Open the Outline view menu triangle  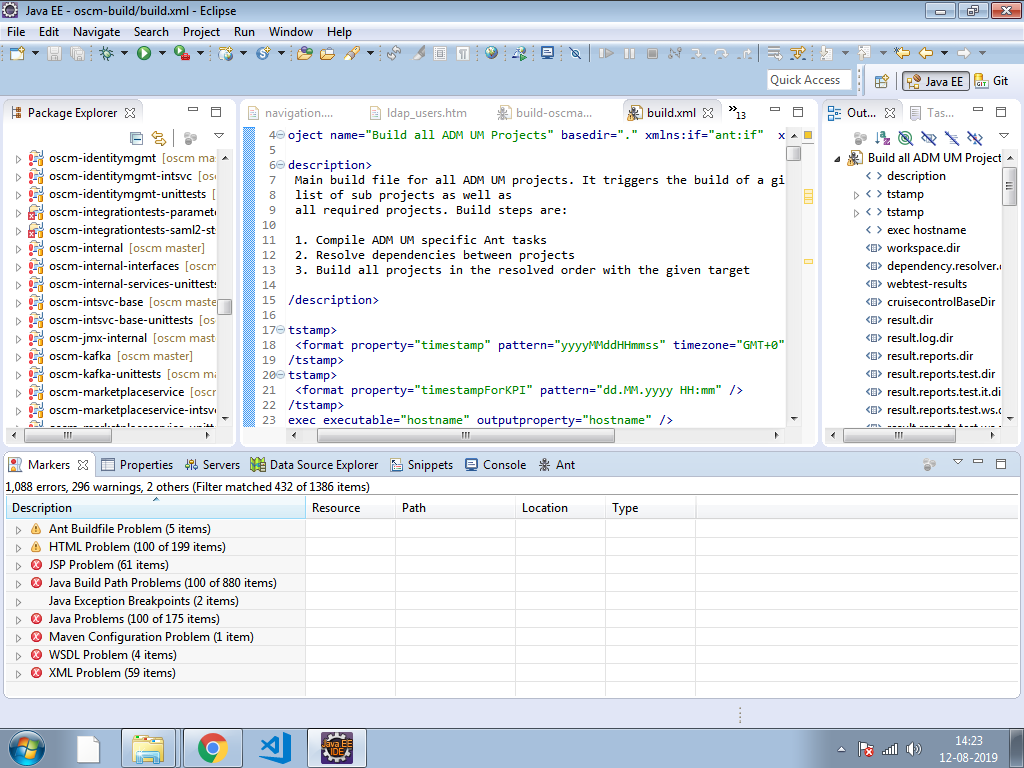tap(1004, 136)
